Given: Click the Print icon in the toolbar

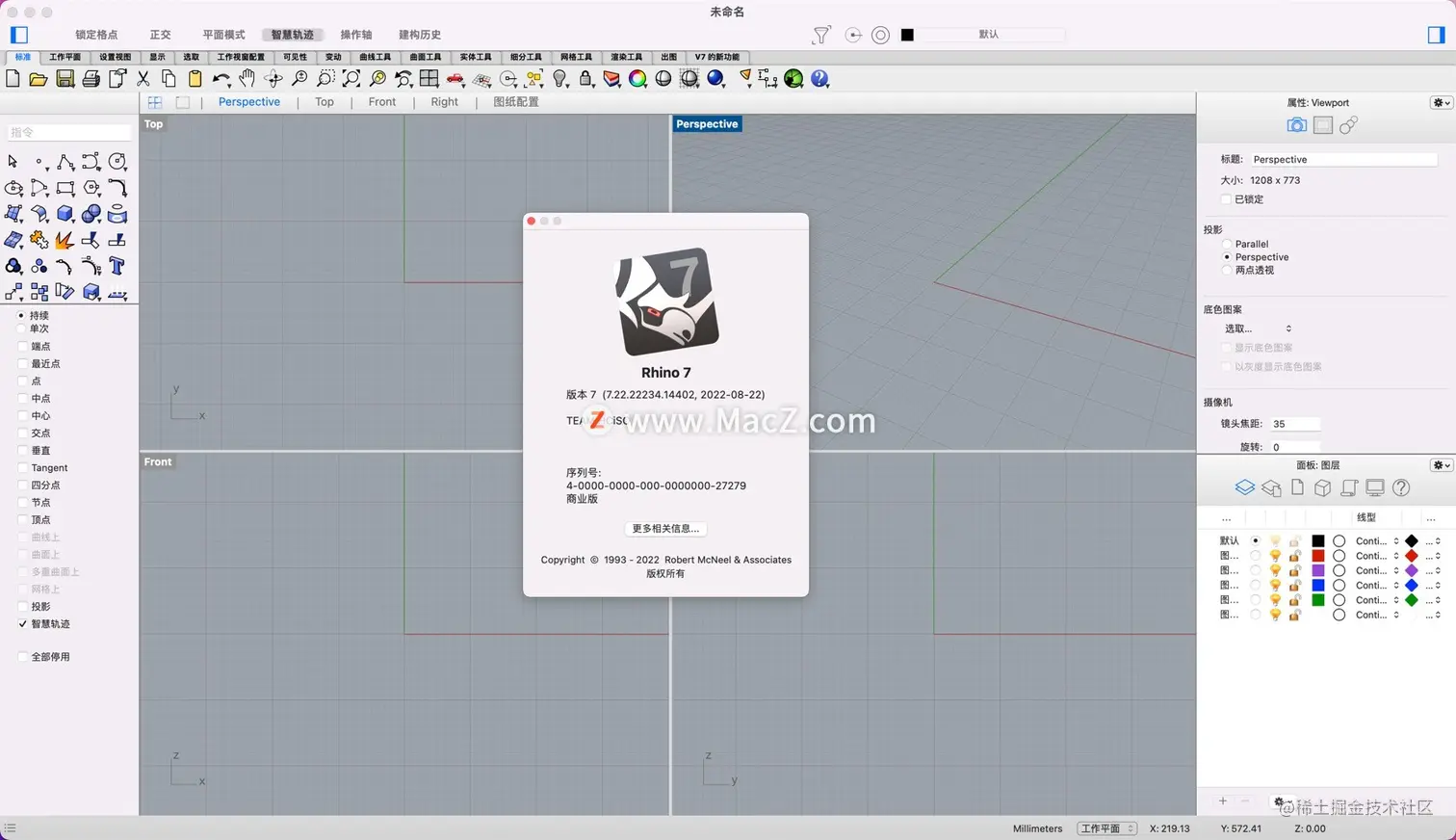Looking at the screenshot, I should 91,79.
